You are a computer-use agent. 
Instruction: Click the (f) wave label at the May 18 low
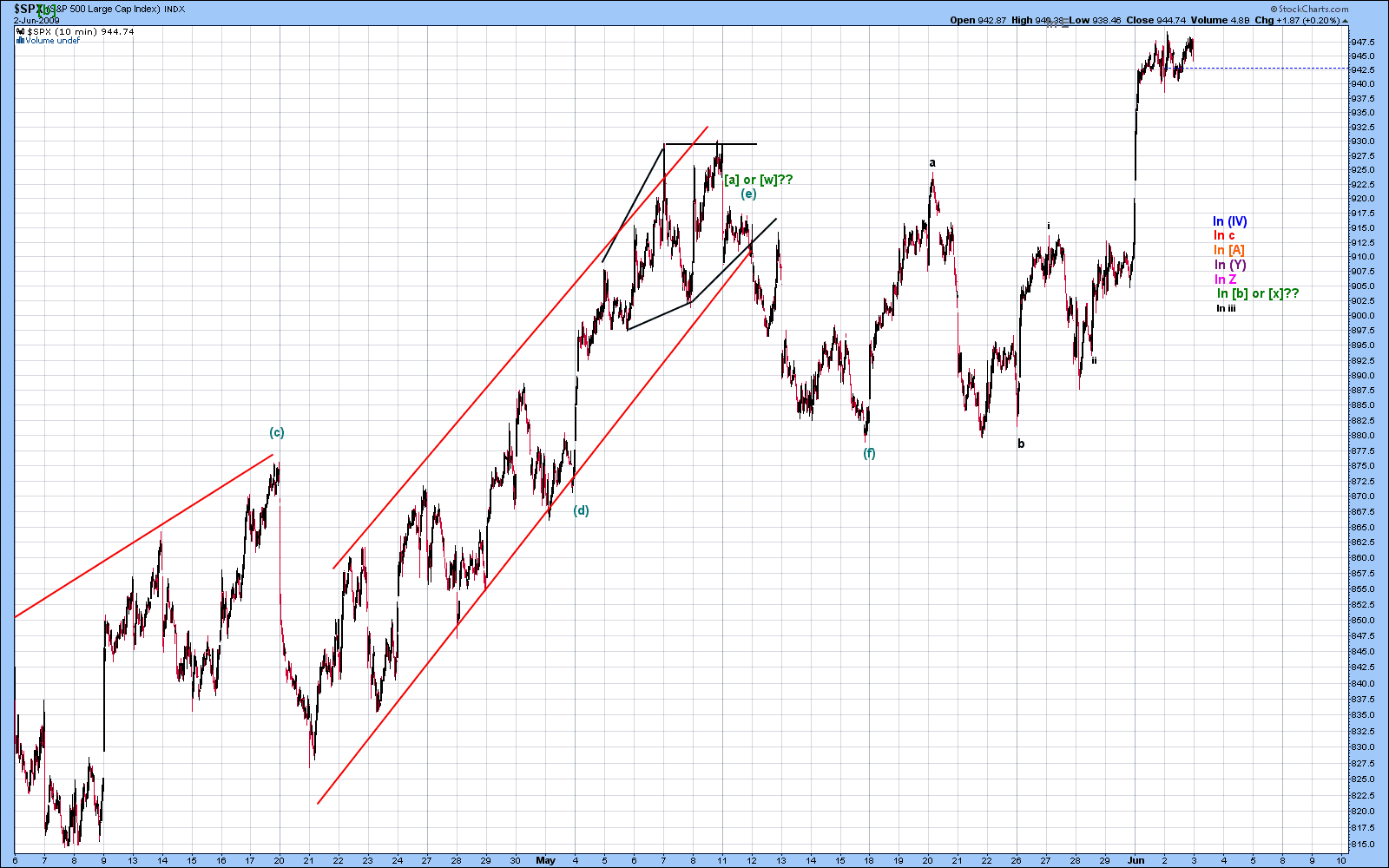point(869,453)
